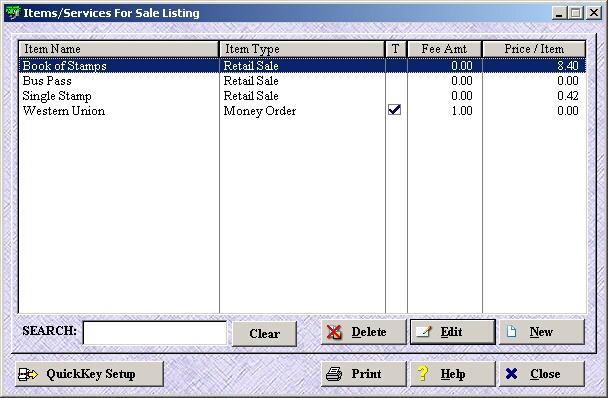Click the New button label
The image size is (608, 398).
point(541,332)
